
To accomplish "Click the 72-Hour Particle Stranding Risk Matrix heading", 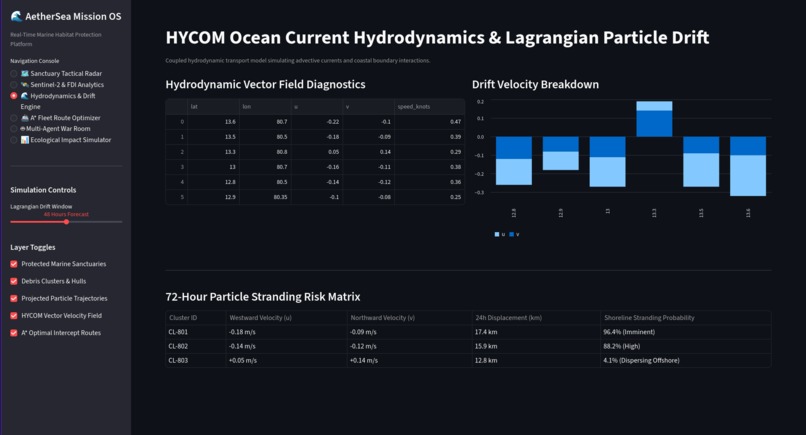I will pos(263,297).
